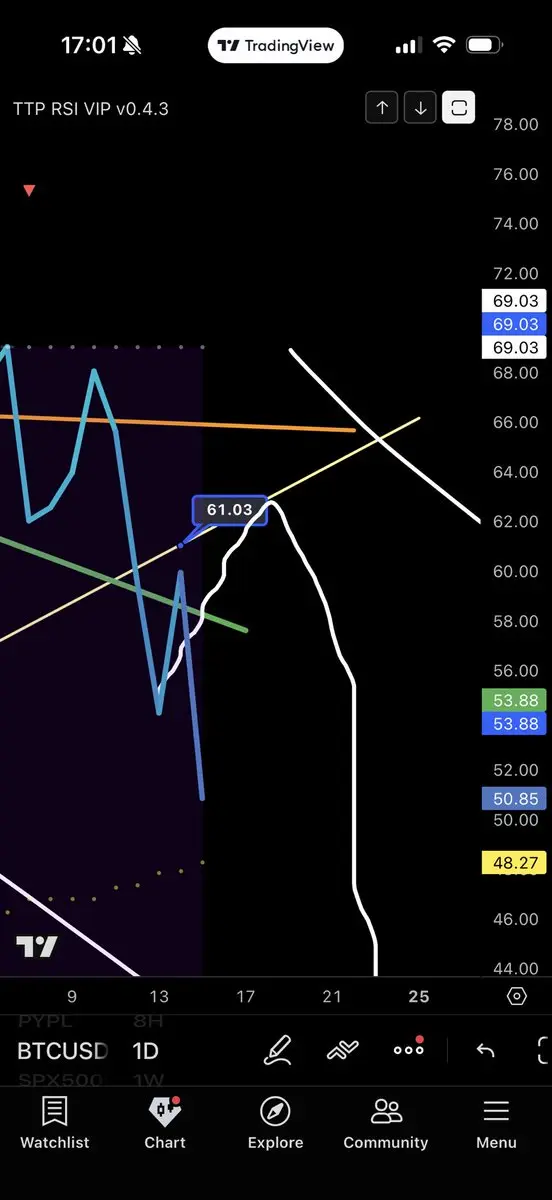Image resolution: width=552 pixels, height=1200 pixels.
Task: Tap the date 25 on time axis
Action: coord(419,996)
